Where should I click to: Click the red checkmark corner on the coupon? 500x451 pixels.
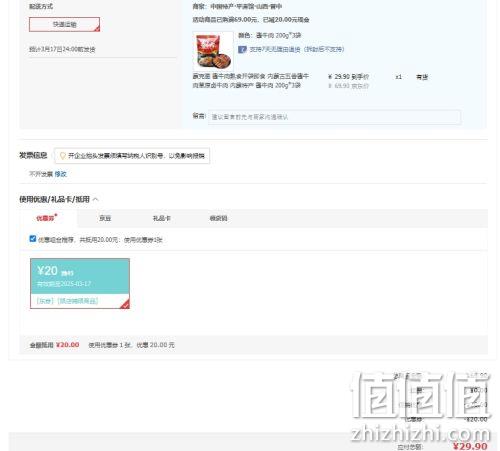(x=125, y=304)
